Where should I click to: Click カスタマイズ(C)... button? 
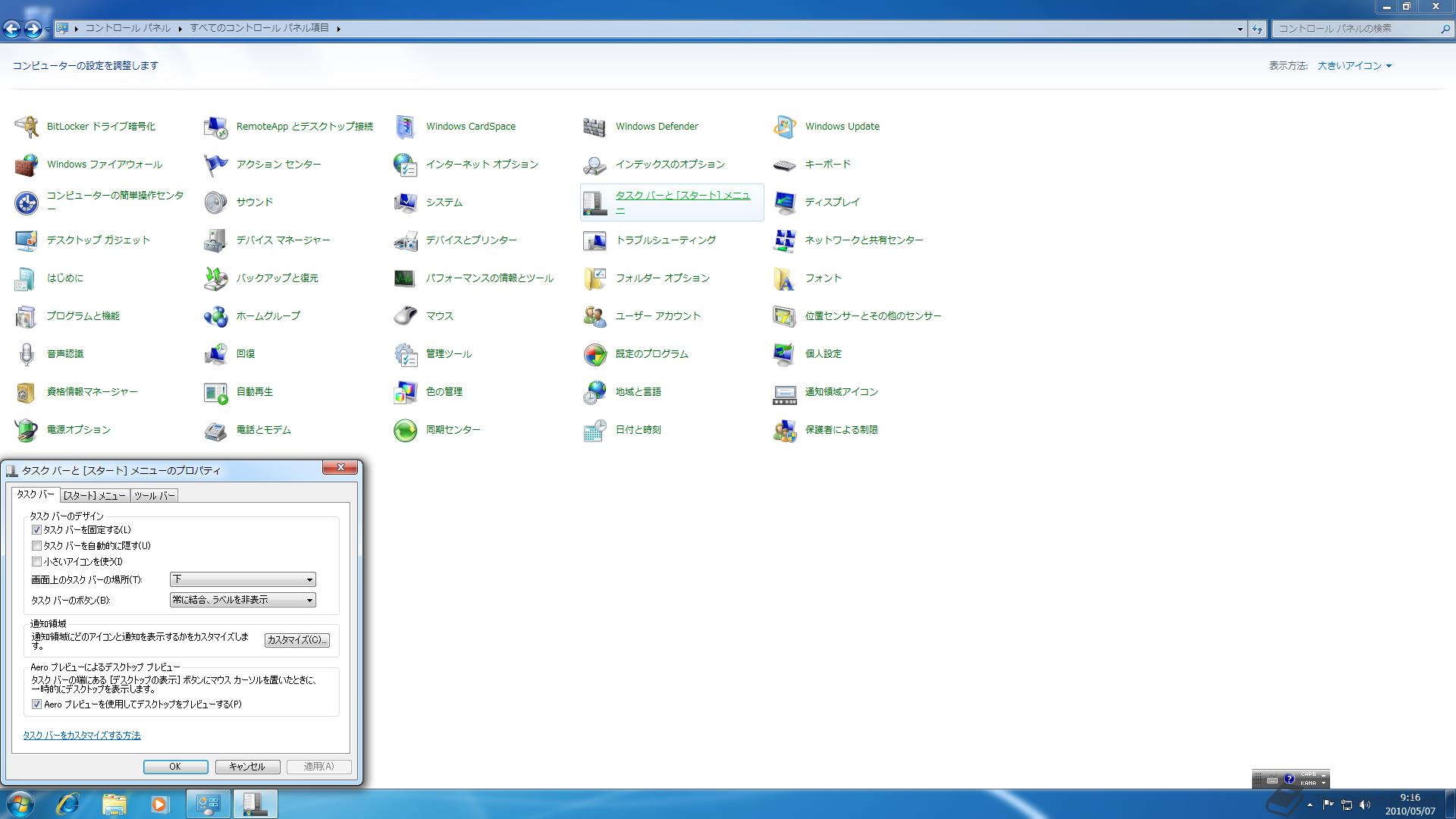click(297, 640)
